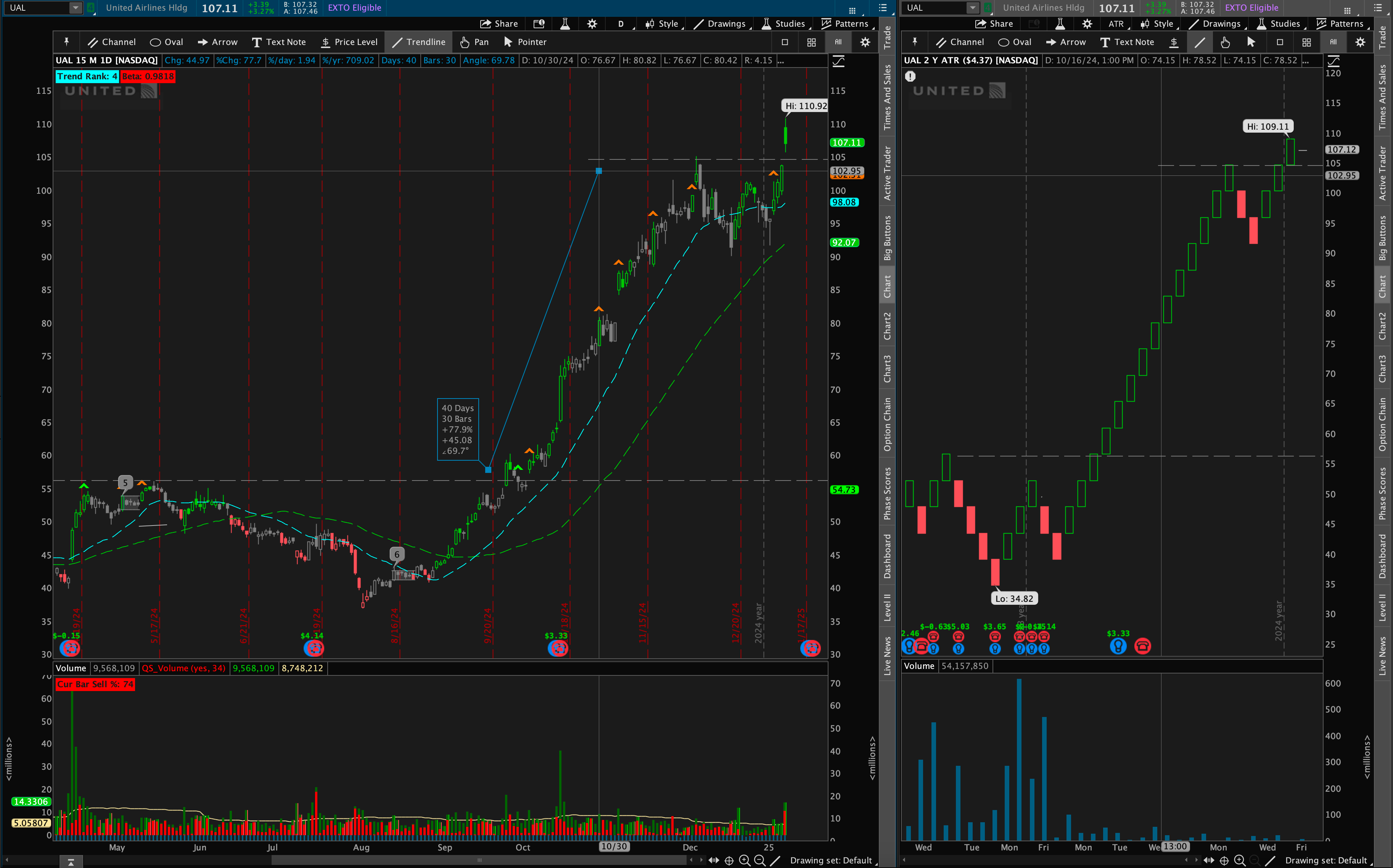
Task: Open the Patterns menu on right chart
Action: [x=1340, y=24]
